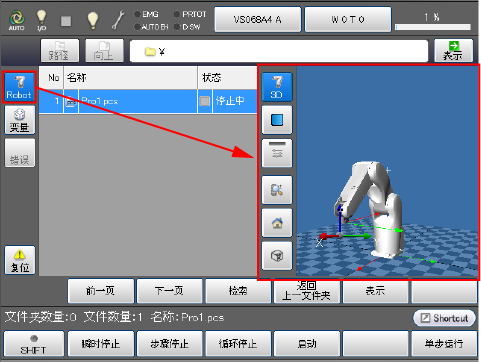Toggle the SHIFT button
This screenshot has width=481, height=362.
click(34, 344)
